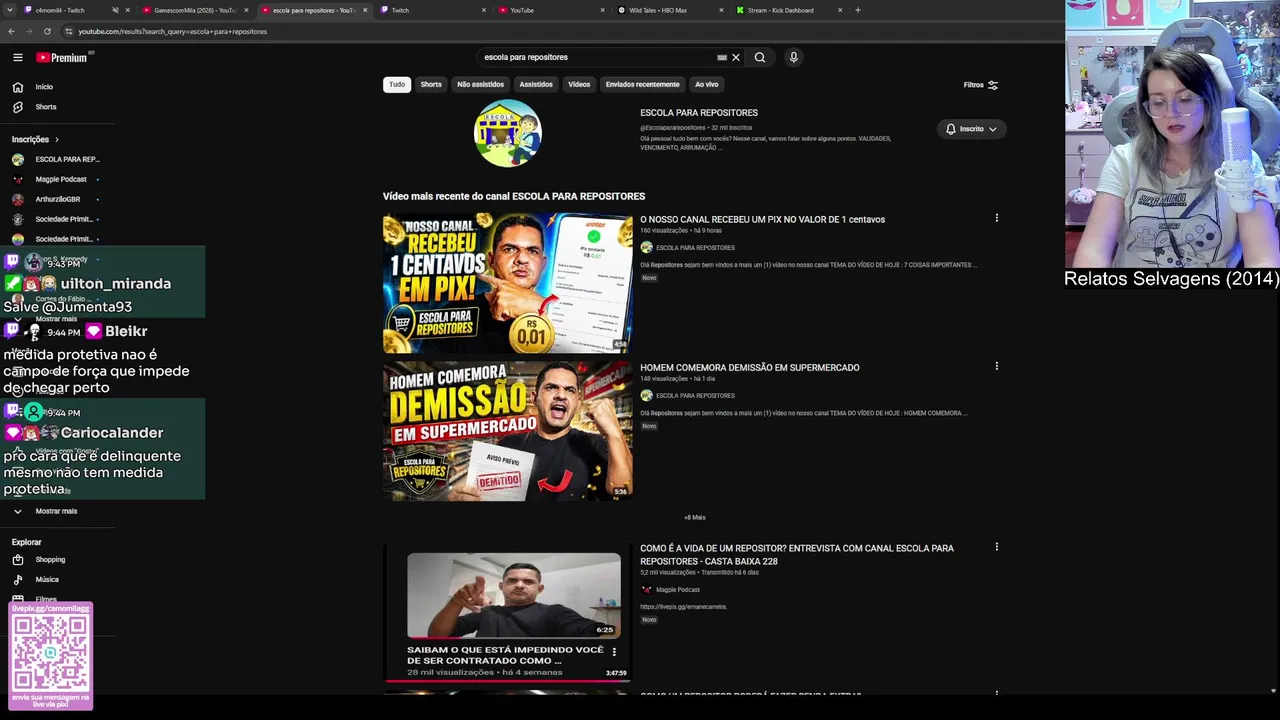This screenshot has height=720, width=1280.
Task: Start voice search with the microphone
Action: click(794, 57)
